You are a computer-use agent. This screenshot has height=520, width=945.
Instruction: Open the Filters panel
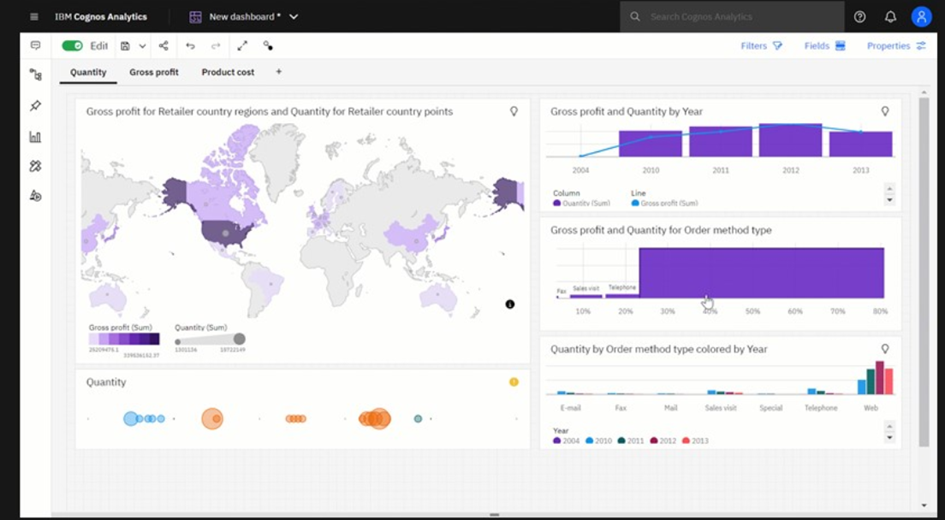pyautogui.click(x=761, y=46)
